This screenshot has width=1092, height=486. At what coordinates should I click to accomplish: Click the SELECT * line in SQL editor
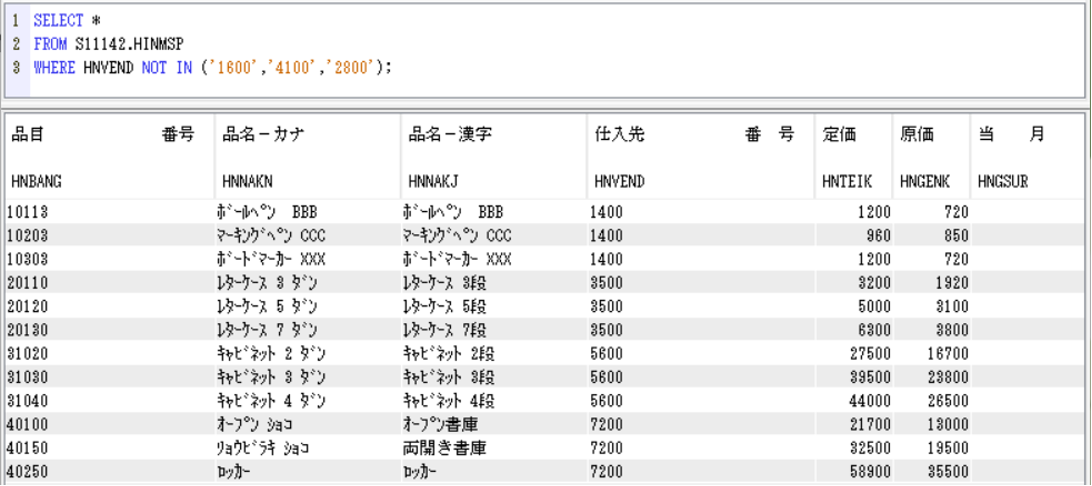click(67, 21)
